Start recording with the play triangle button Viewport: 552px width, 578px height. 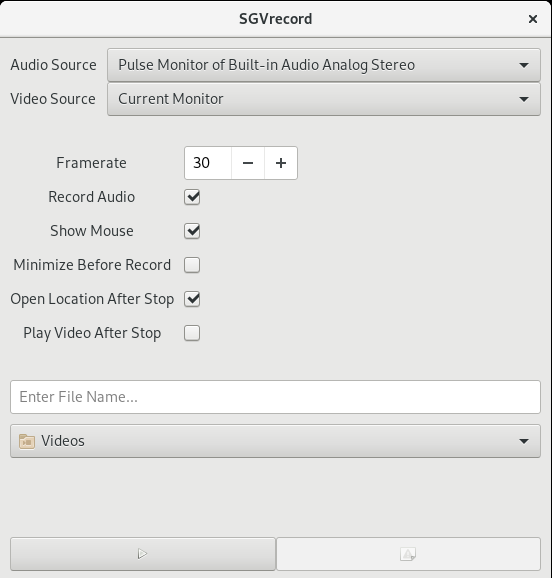(143, 554)
